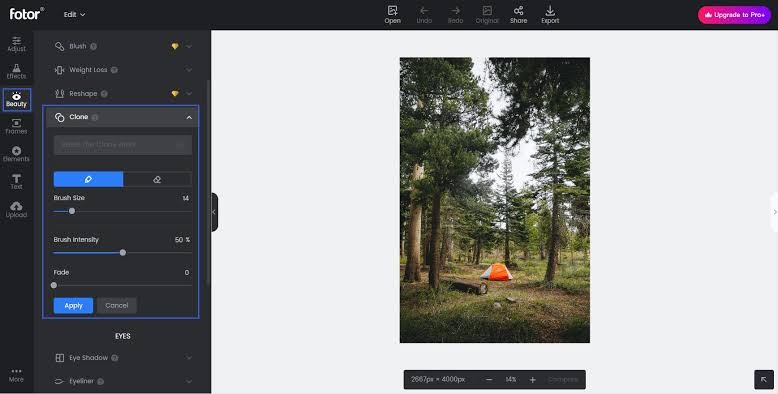The height and width of the screenshot is (394, 778).
Task: Click the 14% zoom level value
Action: (511, 380)
